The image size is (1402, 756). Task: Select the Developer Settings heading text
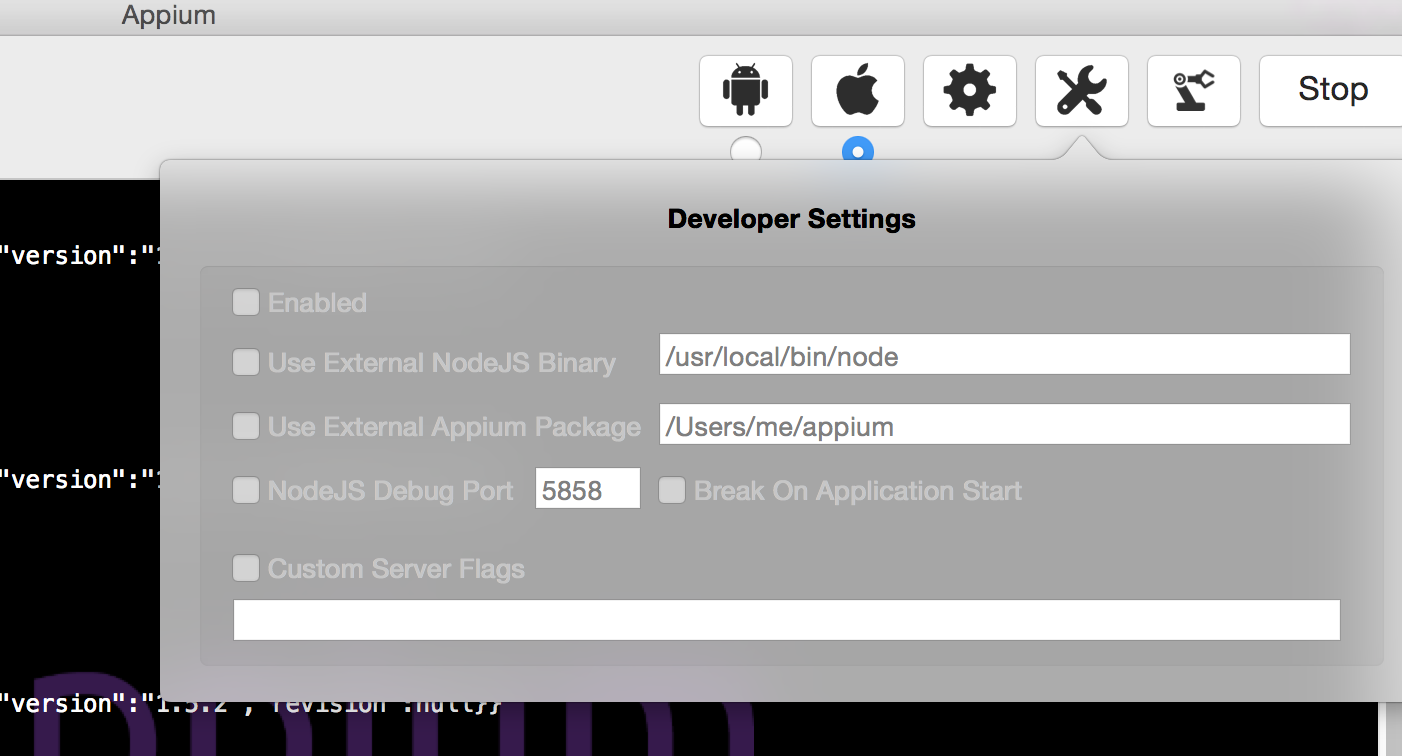coord(792,218)
